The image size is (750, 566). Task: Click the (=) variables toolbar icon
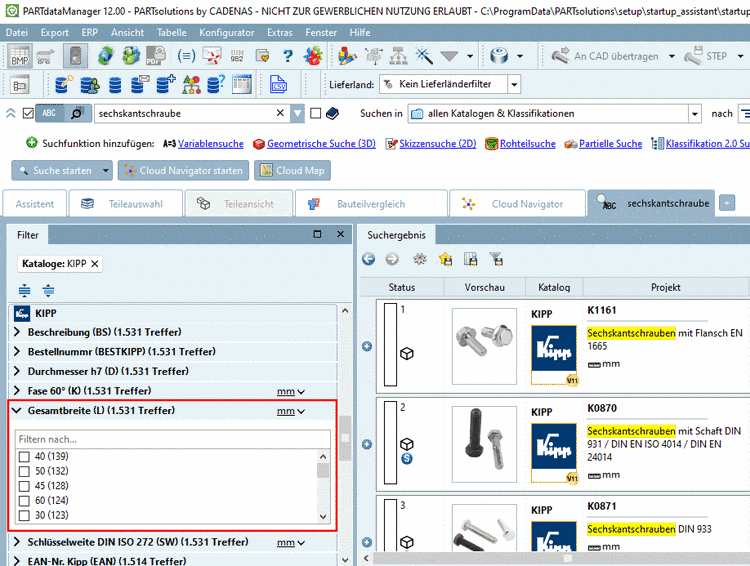pos(186,56)
